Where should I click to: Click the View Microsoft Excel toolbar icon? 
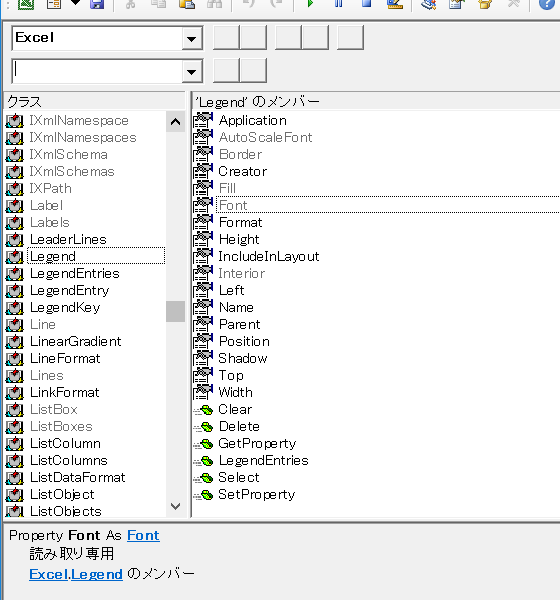point(26,4)
